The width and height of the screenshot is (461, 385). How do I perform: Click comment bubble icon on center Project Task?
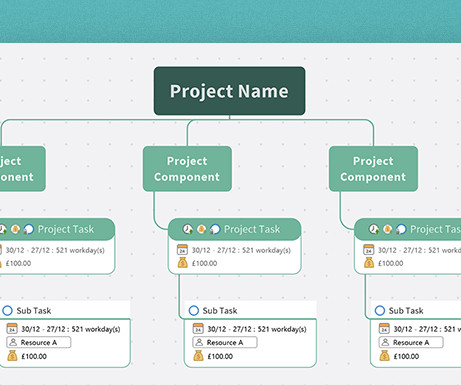click(215, 229)
